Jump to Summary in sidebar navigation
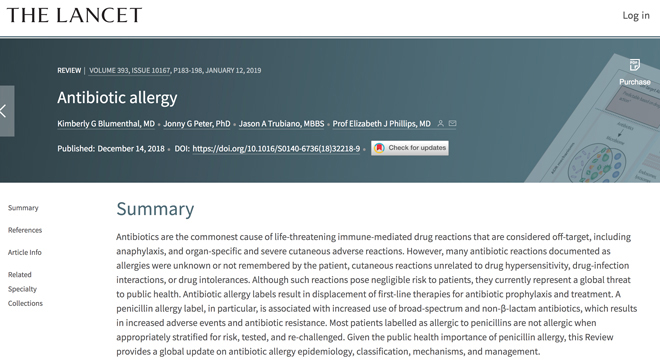This screenshot has height=363, width=660. (x=23, y=208)
